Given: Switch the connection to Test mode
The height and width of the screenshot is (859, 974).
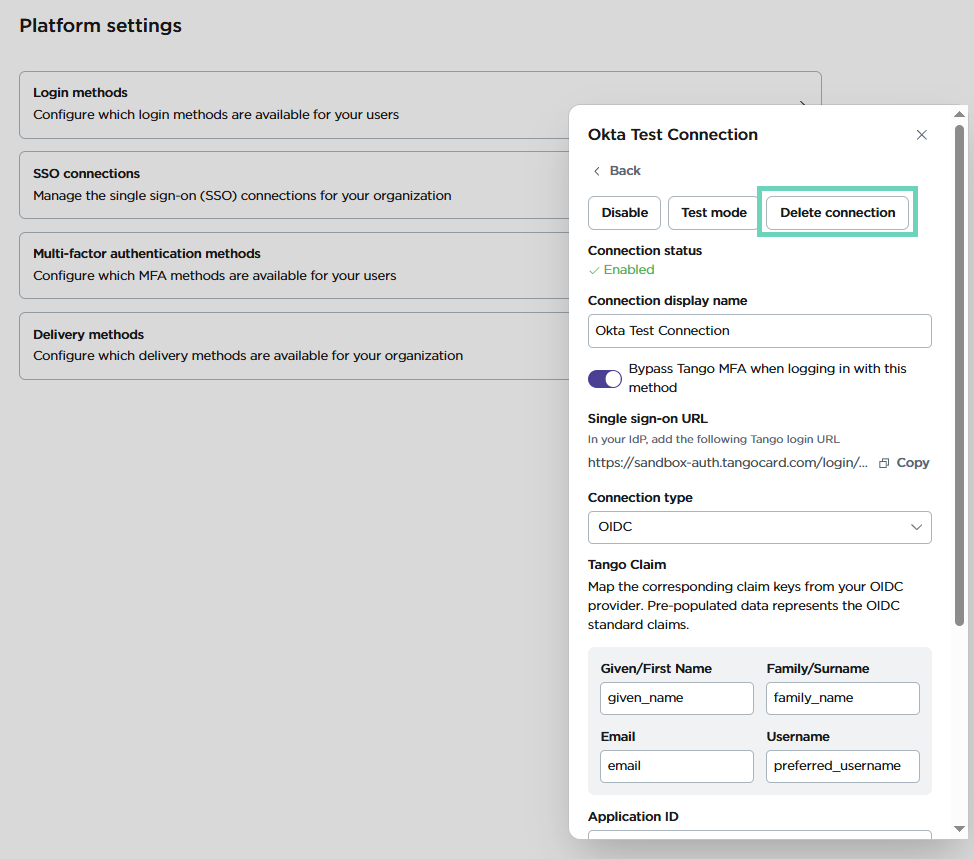Looking at the screenshot, I should tap(713, 212).
